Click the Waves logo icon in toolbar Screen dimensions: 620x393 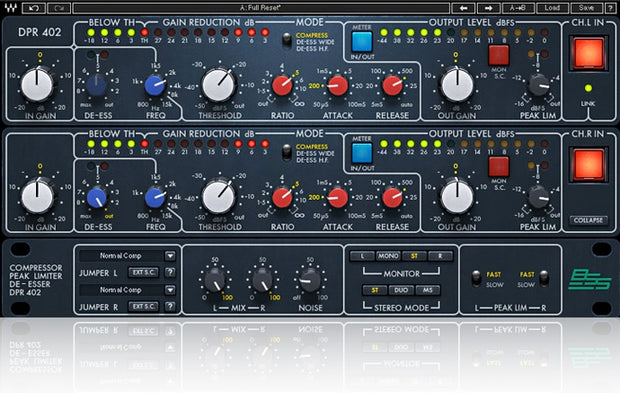coord(11,8)
